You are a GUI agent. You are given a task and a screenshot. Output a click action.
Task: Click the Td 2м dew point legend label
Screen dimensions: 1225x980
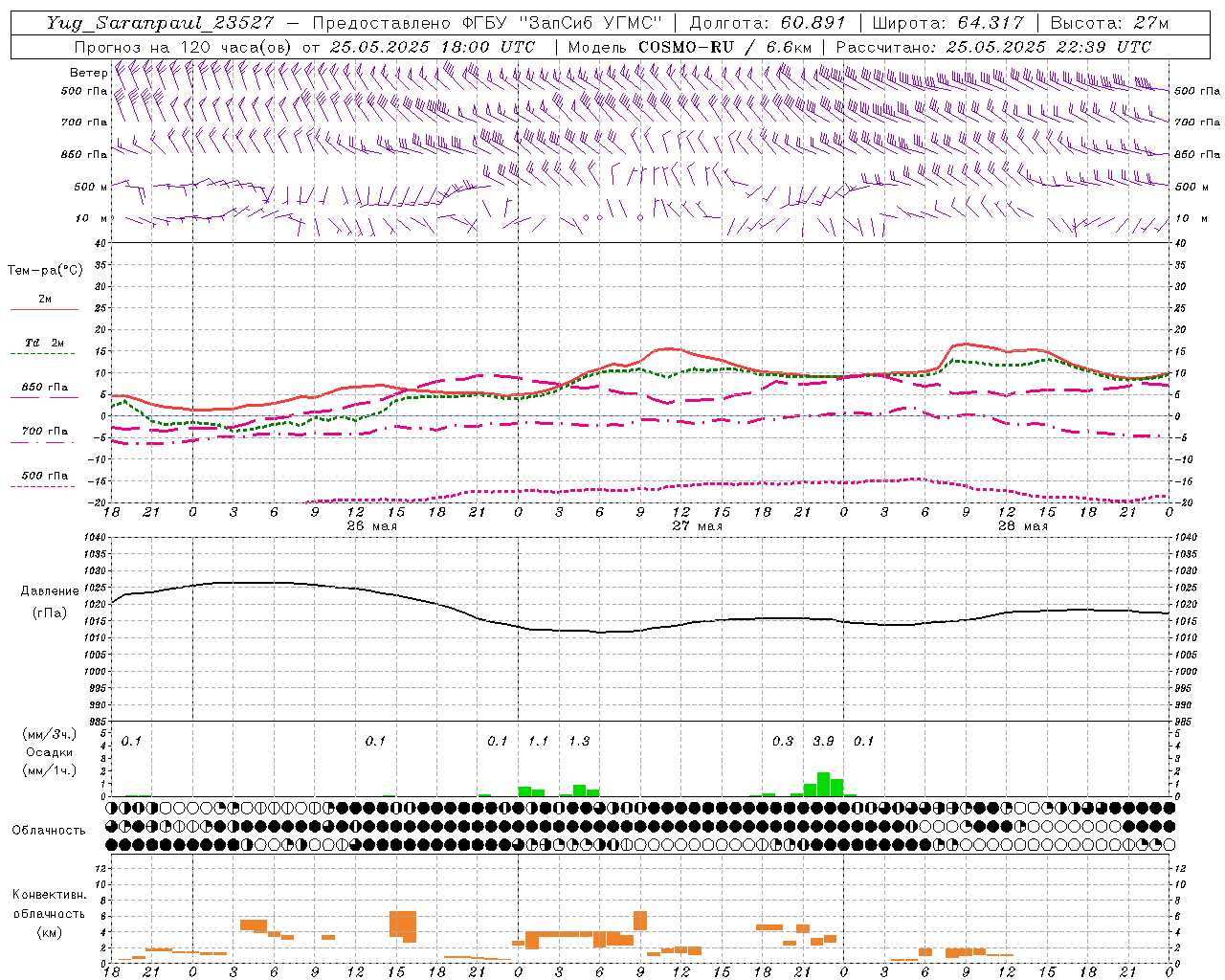coord(45,343)
